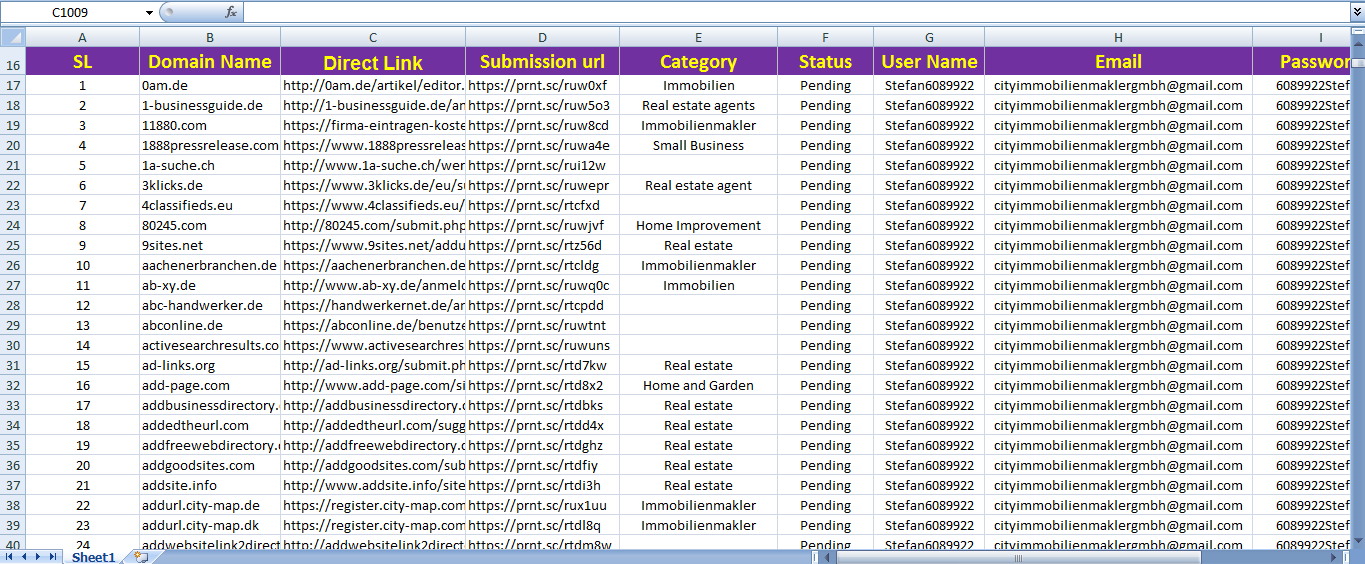Go to the last sheet tab arrow

click(x=52, y=556)
